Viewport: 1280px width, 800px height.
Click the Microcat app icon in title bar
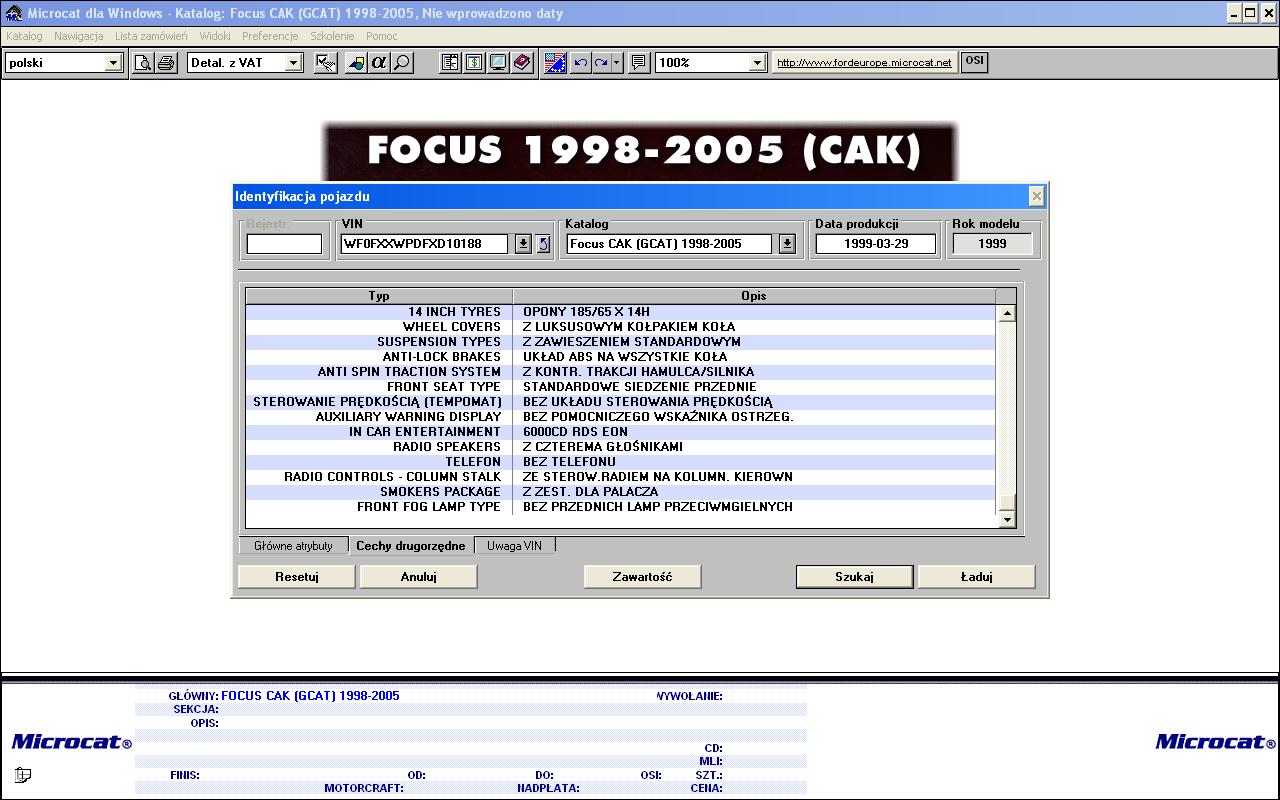click(13, 13)
